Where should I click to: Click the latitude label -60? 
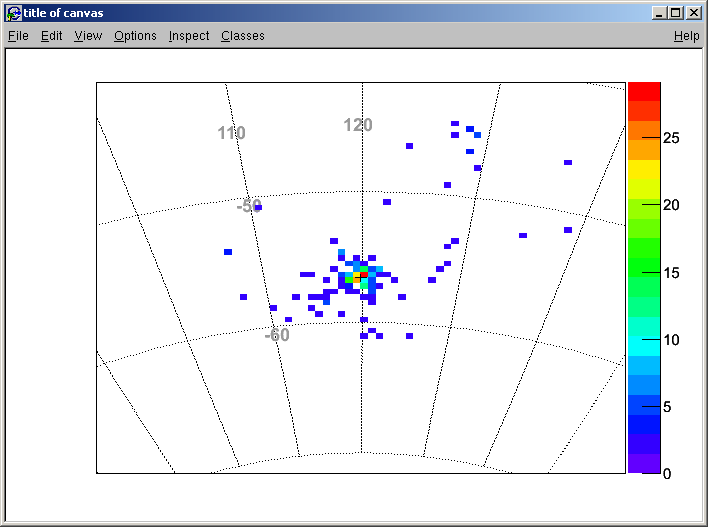(x=277, y=335)
